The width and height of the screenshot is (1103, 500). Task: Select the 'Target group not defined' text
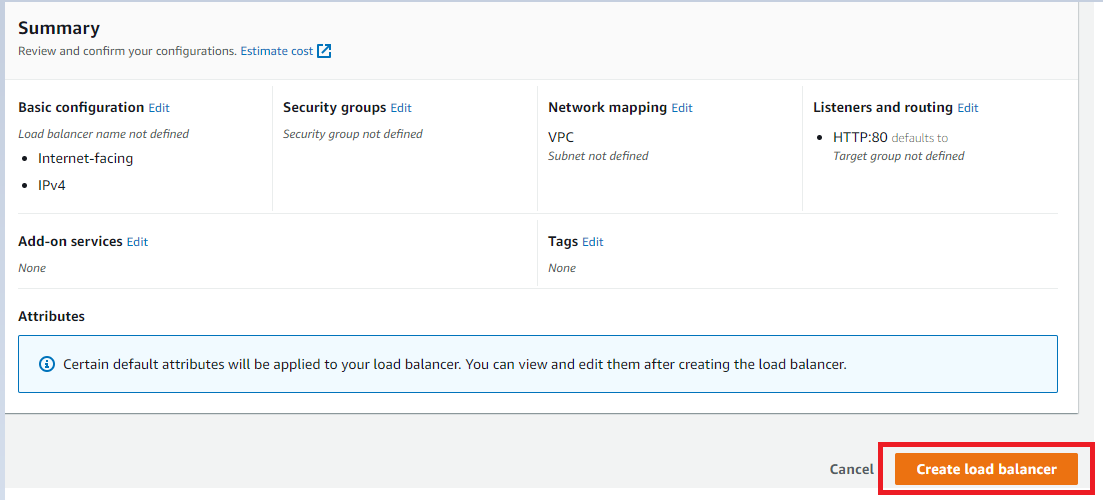[x=898, y=155]
